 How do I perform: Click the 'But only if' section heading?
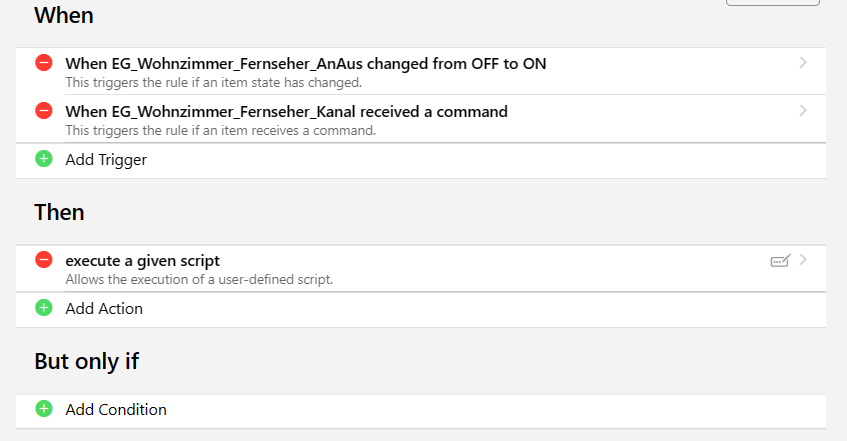tap(86, 361)
